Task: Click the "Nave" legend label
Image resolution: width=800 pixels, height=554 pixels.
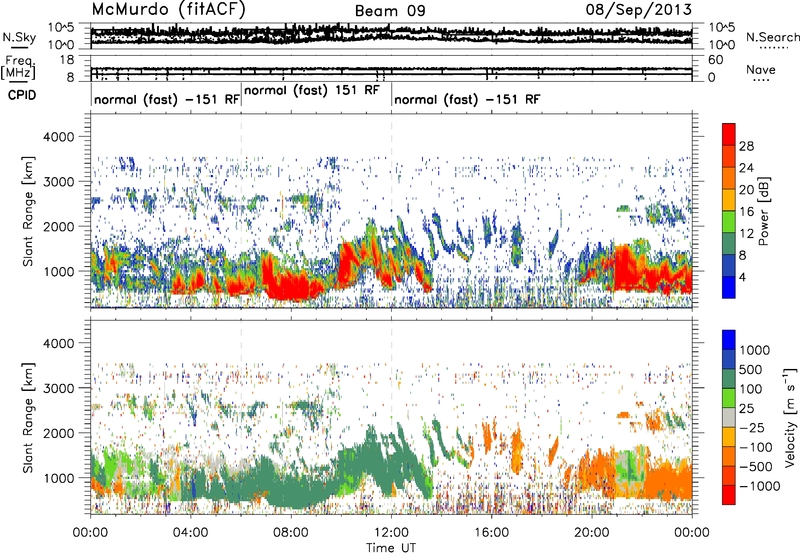Action: click(x=761, y=69)
